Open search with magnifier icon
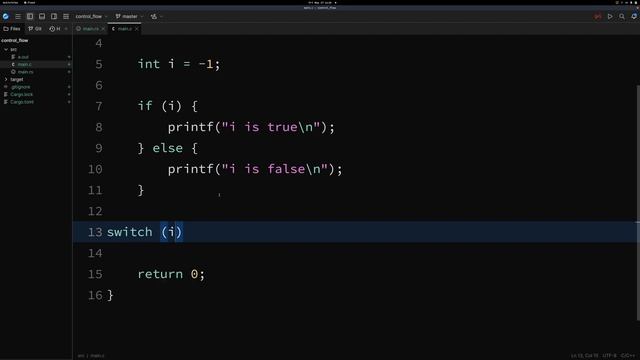 (622, 16)
